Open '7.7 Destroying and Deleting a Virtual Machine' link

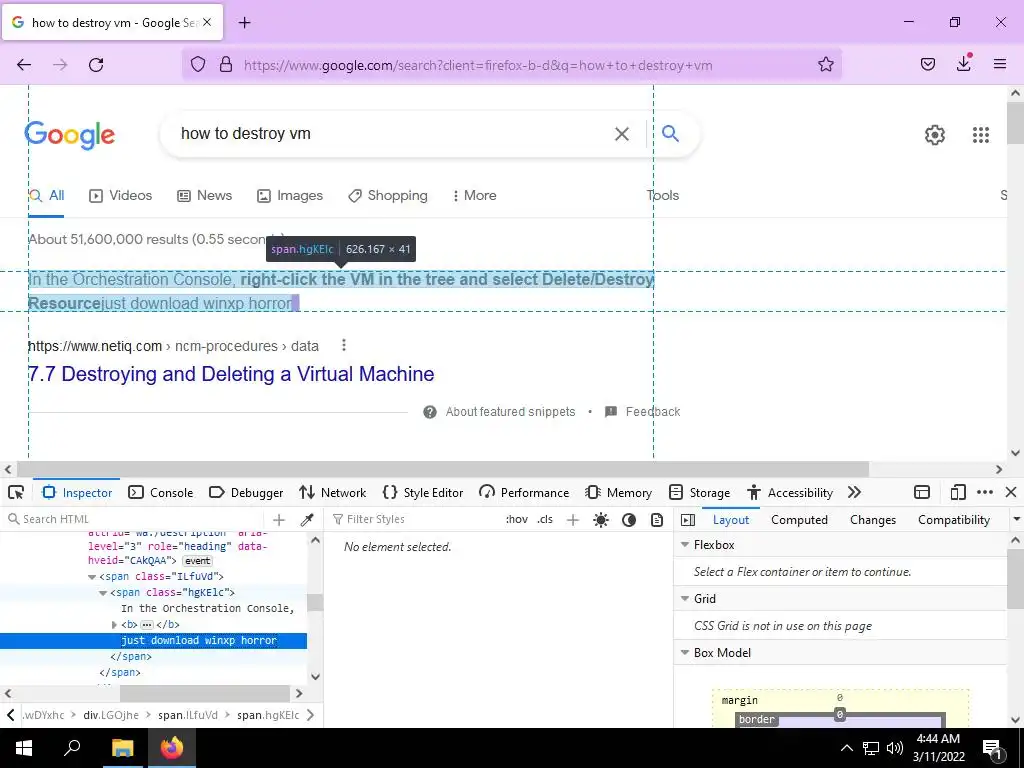[231, 374]
